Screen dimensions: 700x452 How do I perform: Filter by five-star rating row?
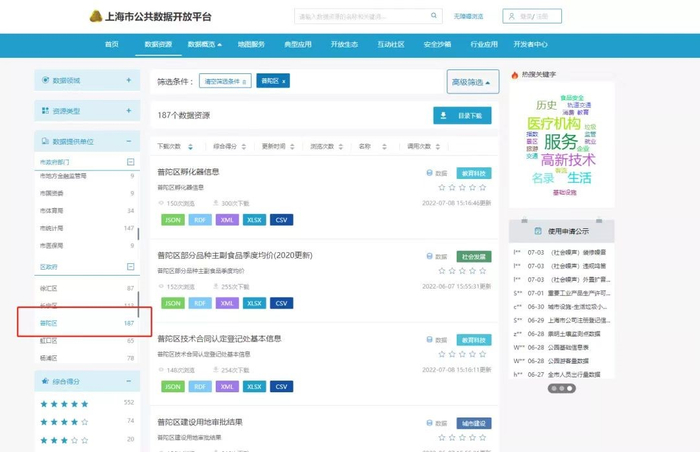click(x=87, y=404)
